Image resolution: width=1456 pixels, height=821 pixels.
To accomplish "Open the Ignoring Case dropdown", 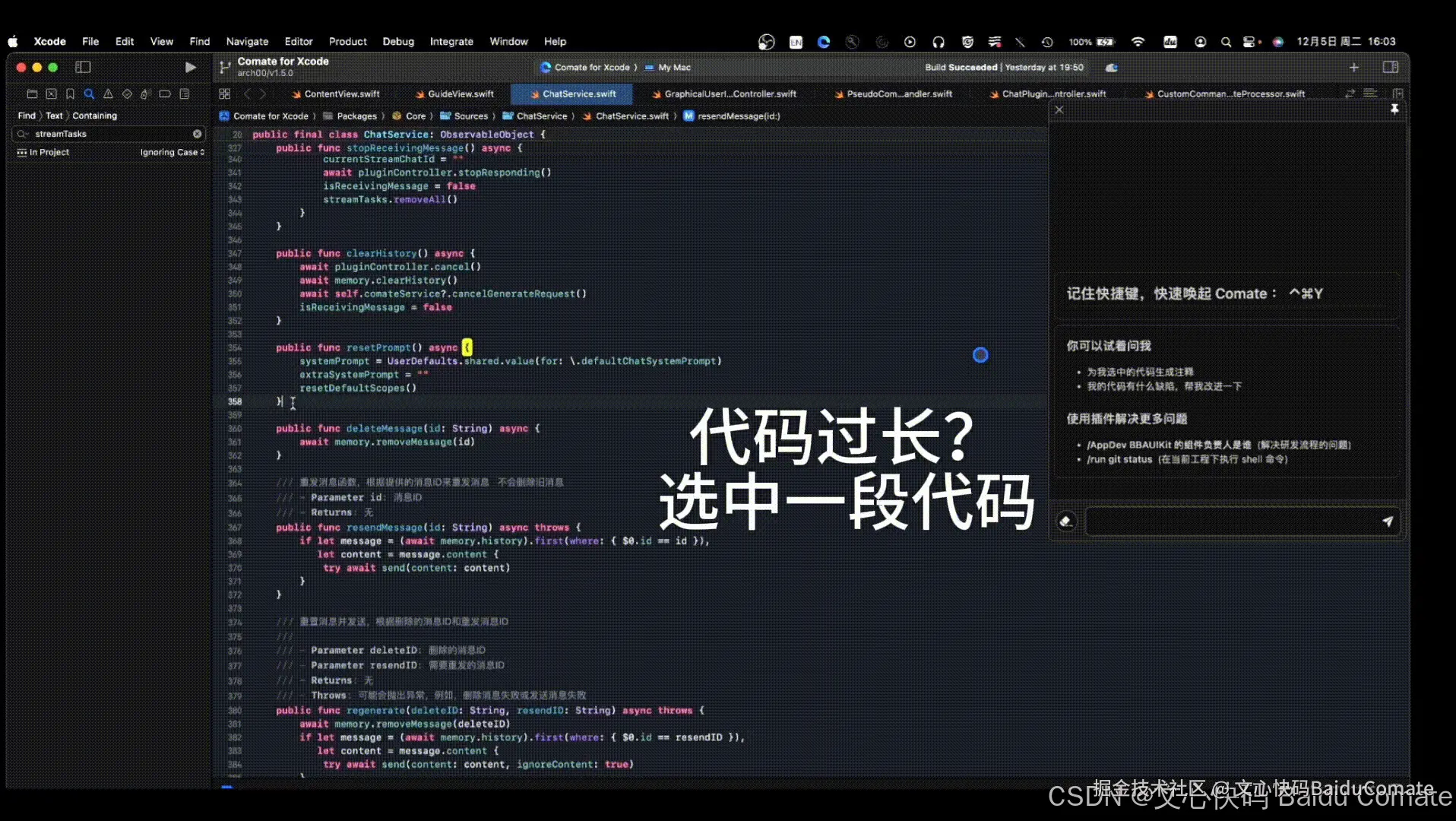I will tap(172, 153).
